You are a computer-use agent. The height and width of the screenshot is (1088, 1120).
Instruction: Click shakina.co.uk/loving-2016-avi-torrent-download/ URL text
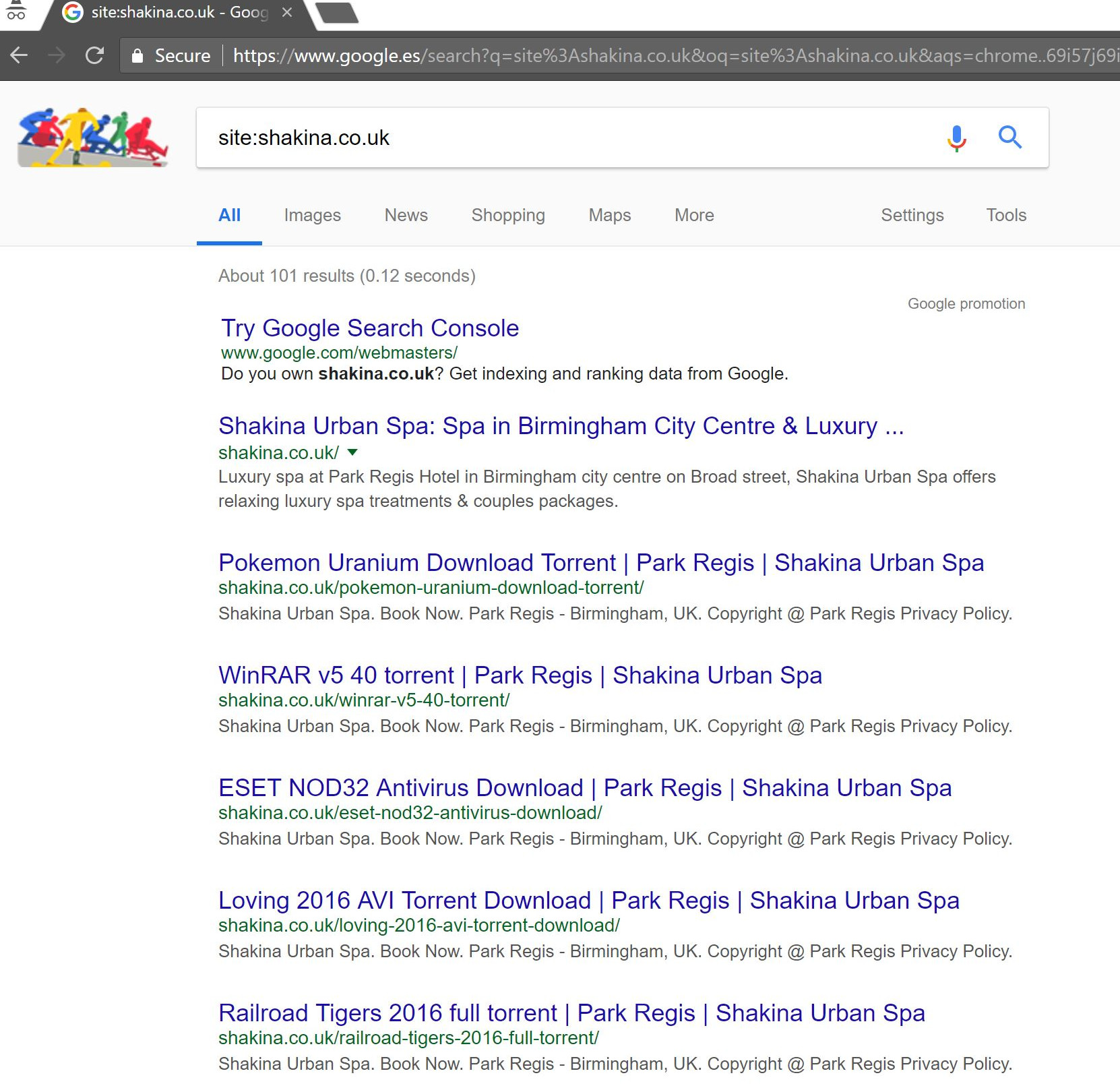pyautogui.click(x=418, y=926)
